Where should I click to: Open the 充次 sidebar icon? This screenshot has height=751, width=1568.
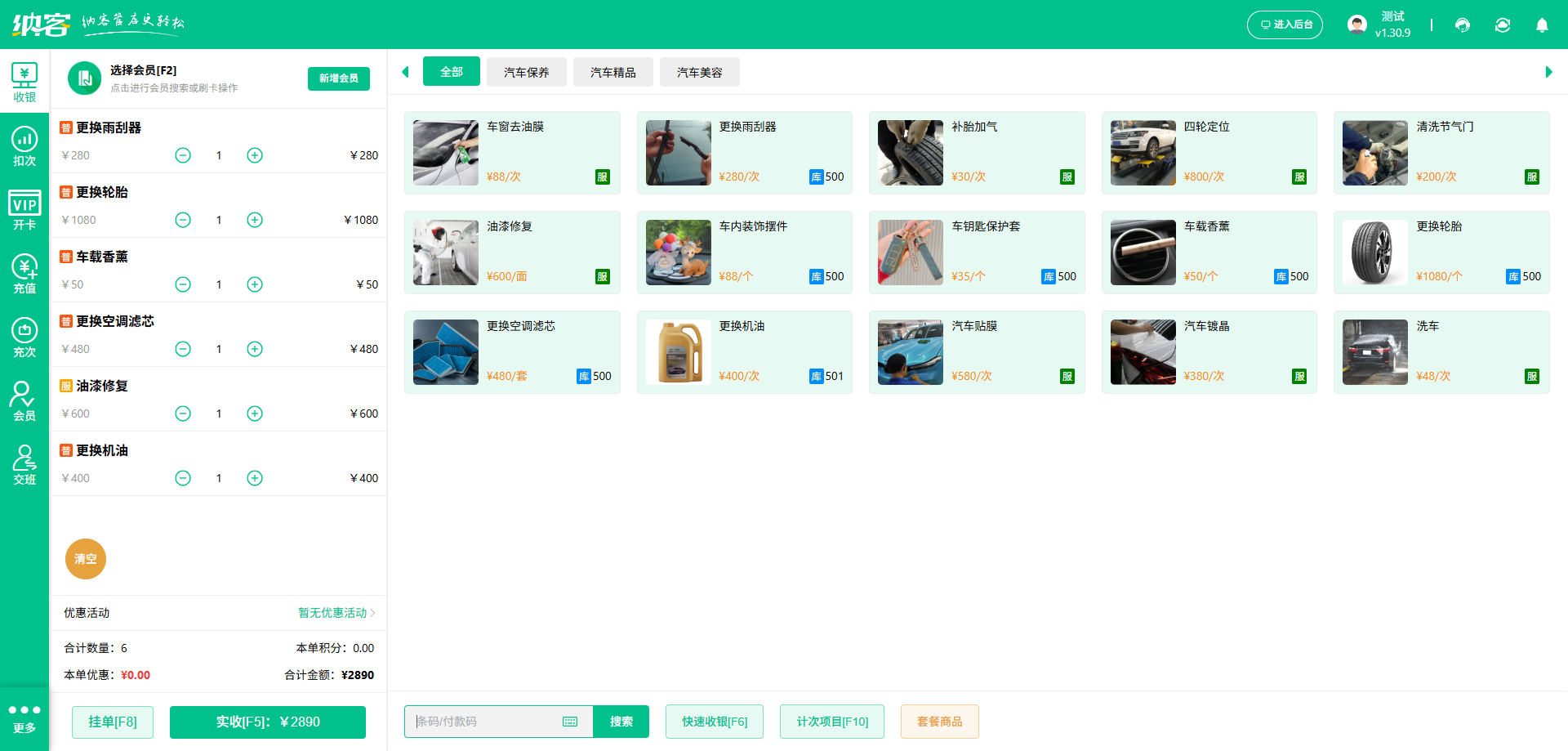click(x=24, y=337)
